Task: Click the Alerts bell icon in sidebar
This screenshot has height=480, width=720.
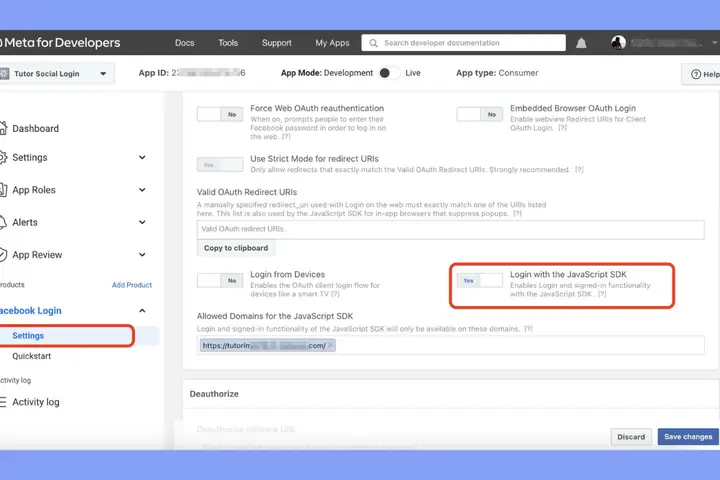Action: click(x=3, y=222)
